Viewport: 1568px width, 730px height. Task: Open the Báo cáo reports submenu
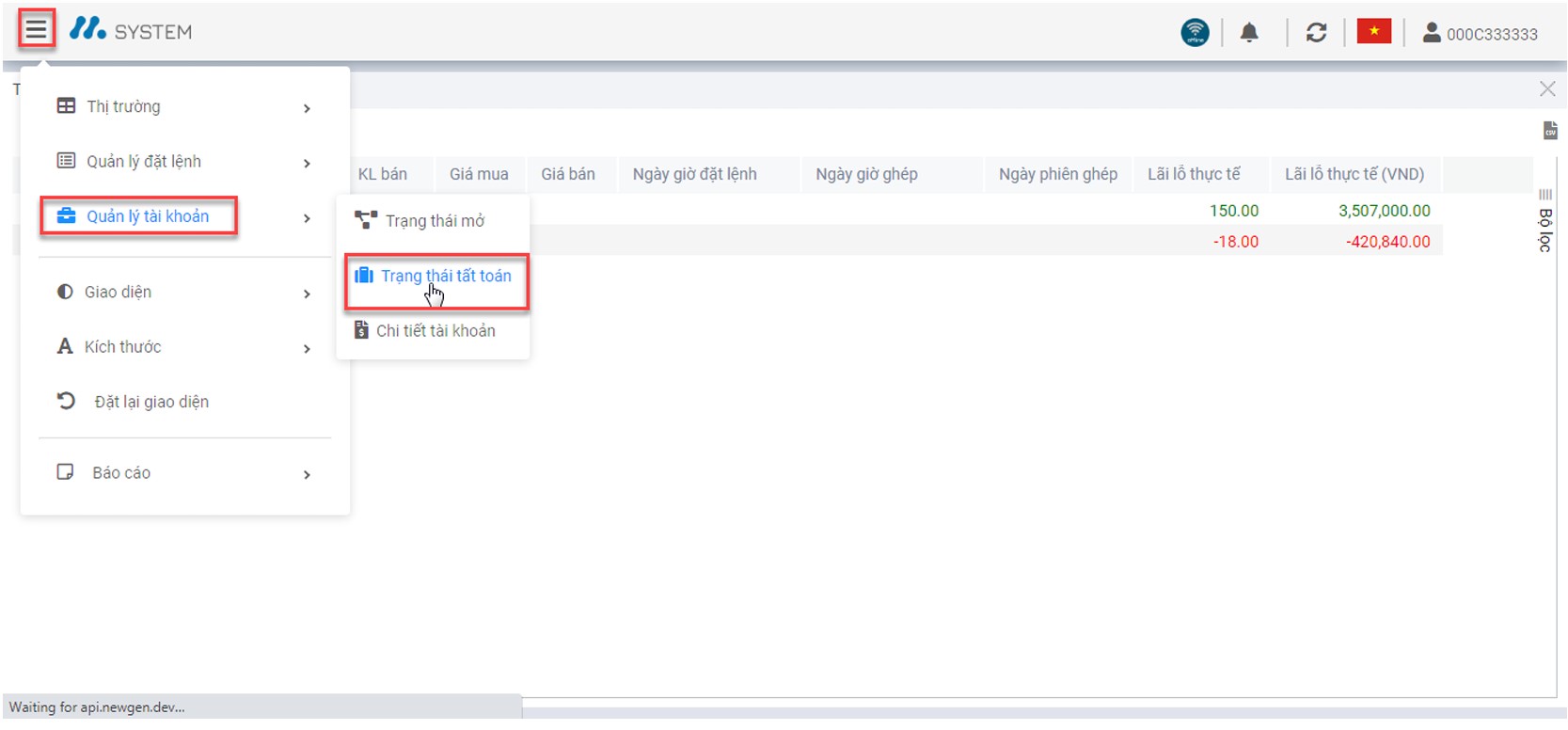[x=184, y=473]
